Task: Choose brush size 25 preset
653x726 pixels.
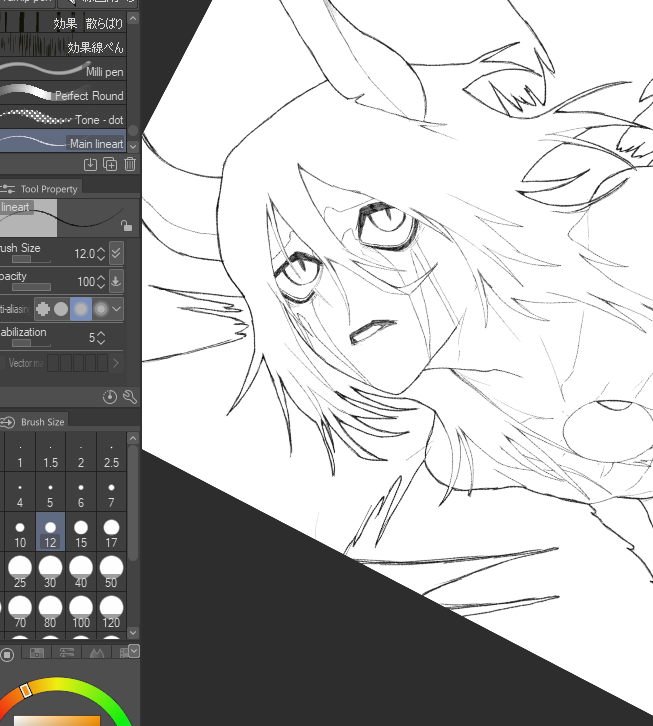Action: (20, 573)
